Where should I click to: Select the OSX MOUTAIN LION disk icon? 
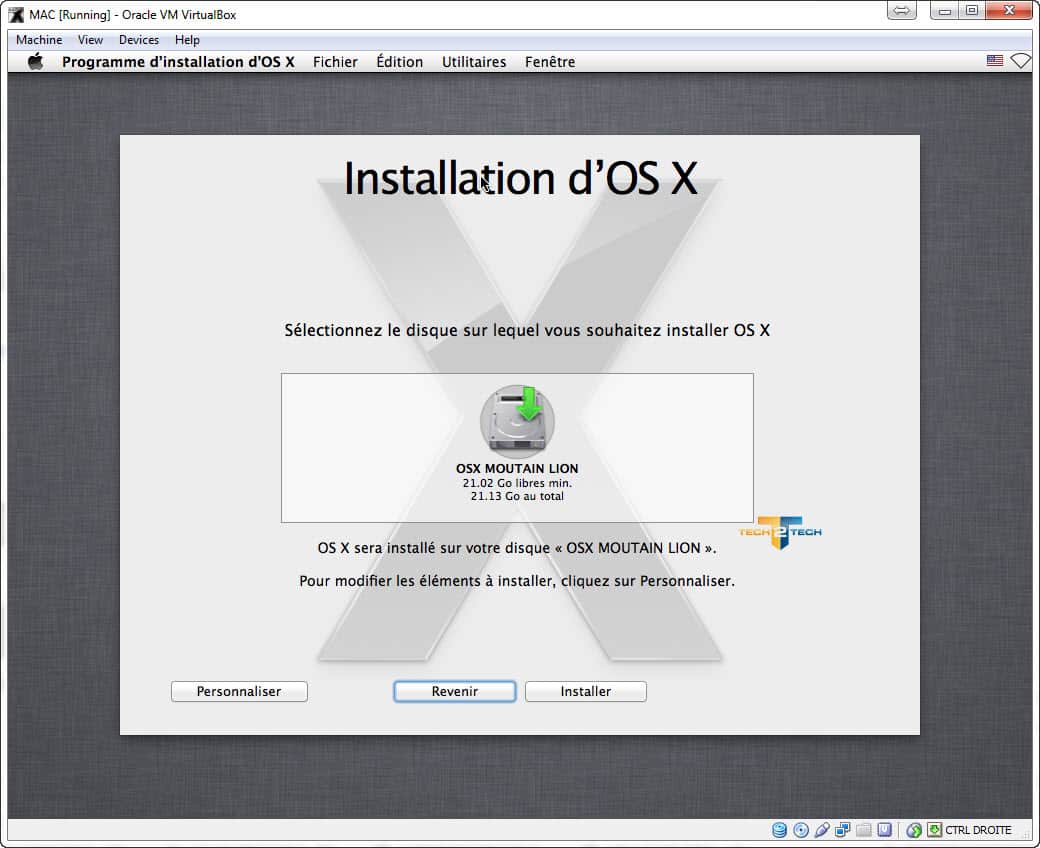pyautogui.click(x=517, y=421)
